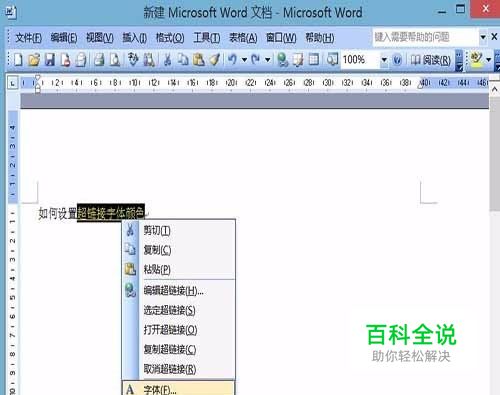This screenshot has width=500, height=395.
Task: Open the 格式(O) menu
Action: [170, 38]
